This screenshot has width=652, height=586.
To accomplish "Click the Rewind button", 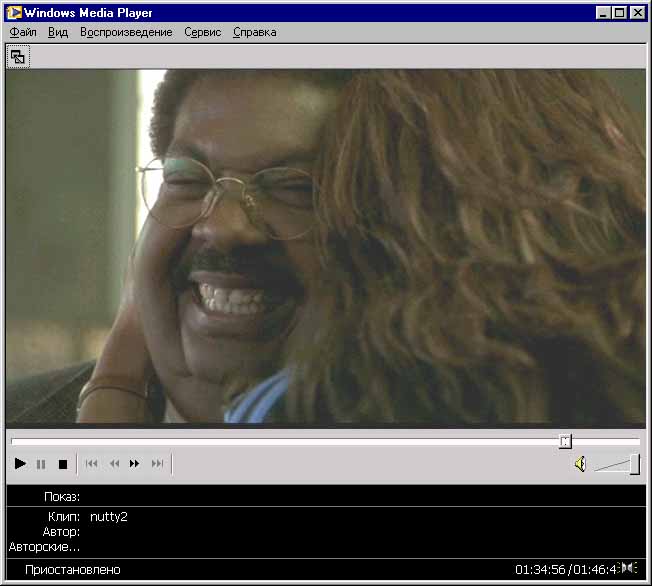I will (x=114, y=463).
